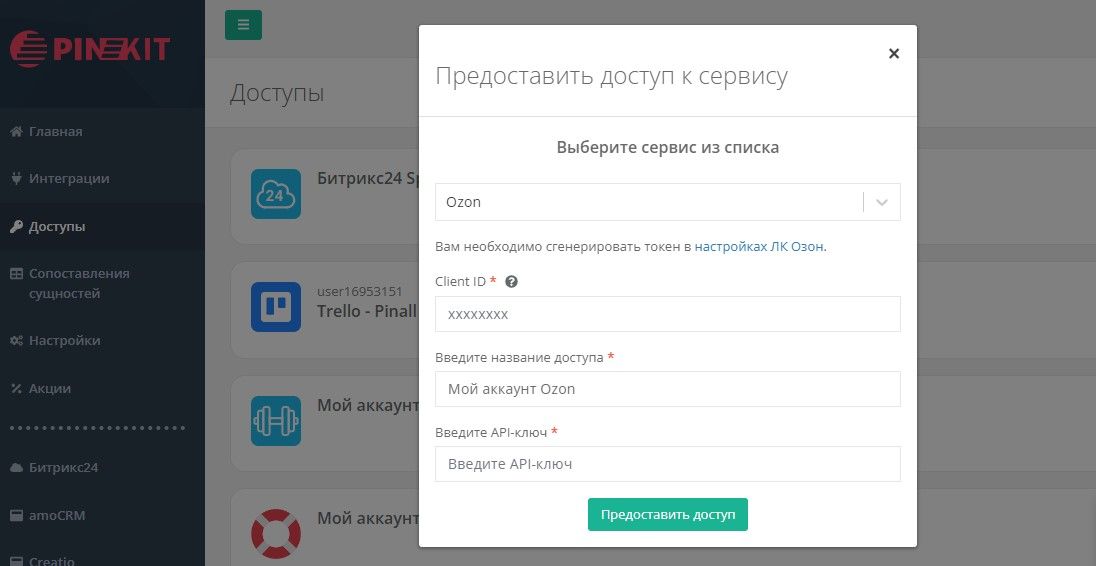This screenshot has width=1096, height=566.
Task: Click the Trello service icon
Action: tap(275, 308)
